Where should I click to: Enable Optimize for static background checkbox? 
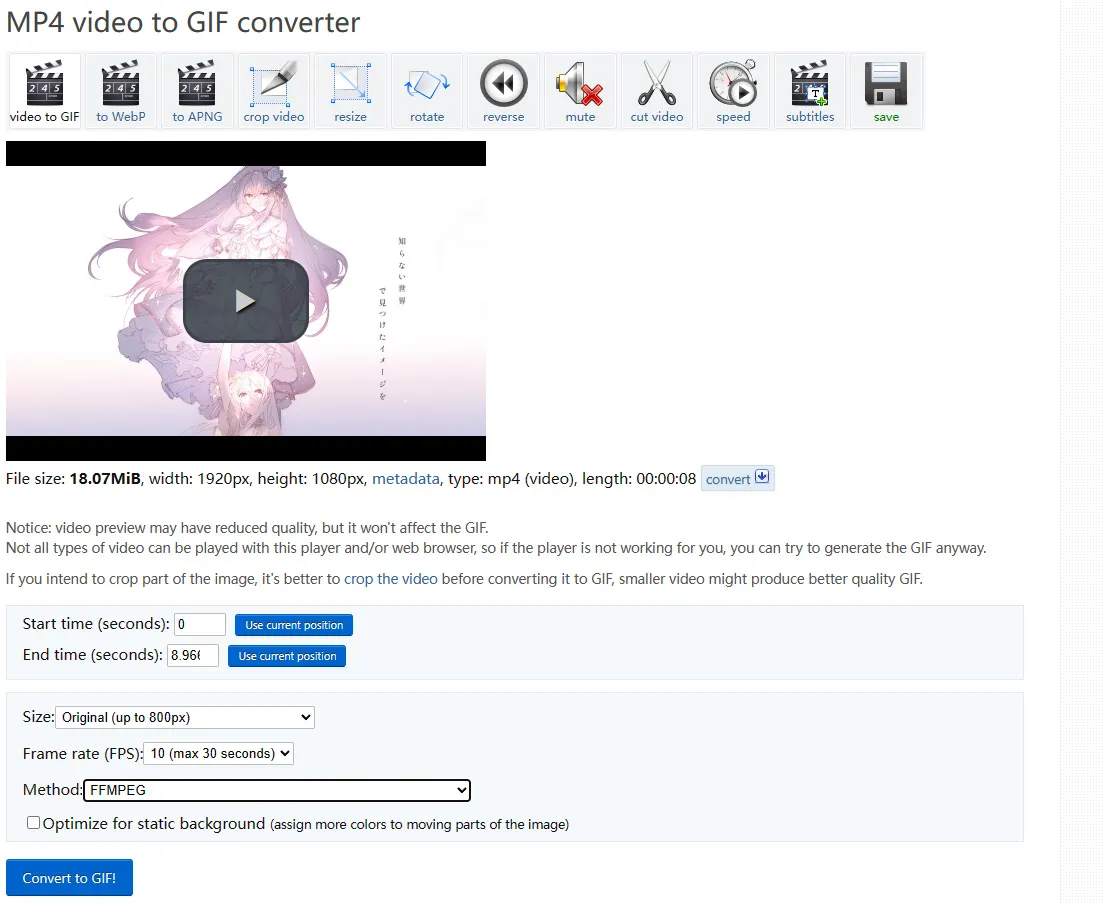[33, 823]
